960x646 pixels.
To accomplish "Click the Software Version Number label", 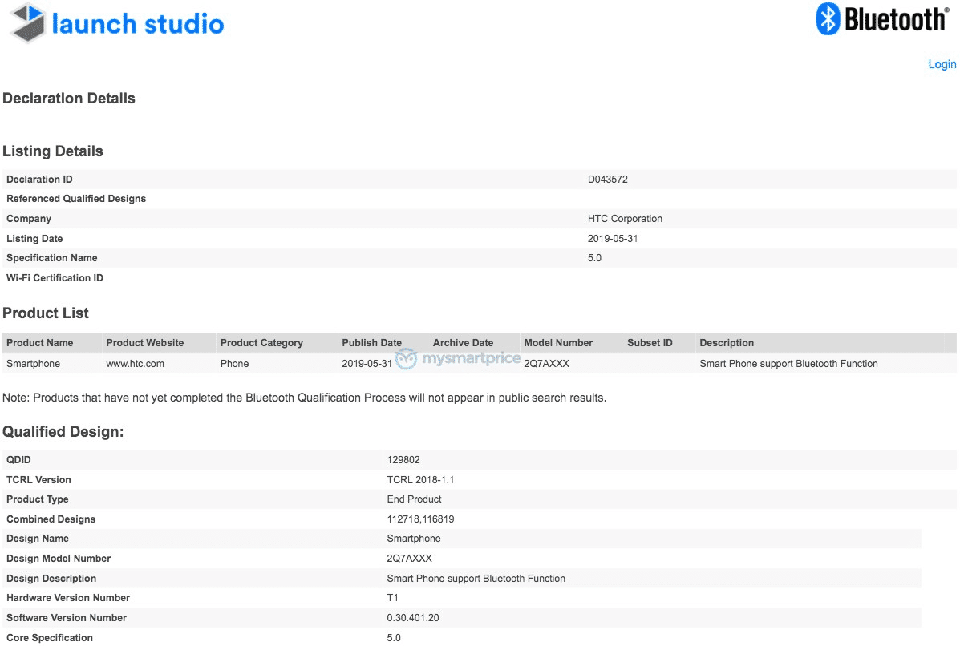I will click(67, 618).
